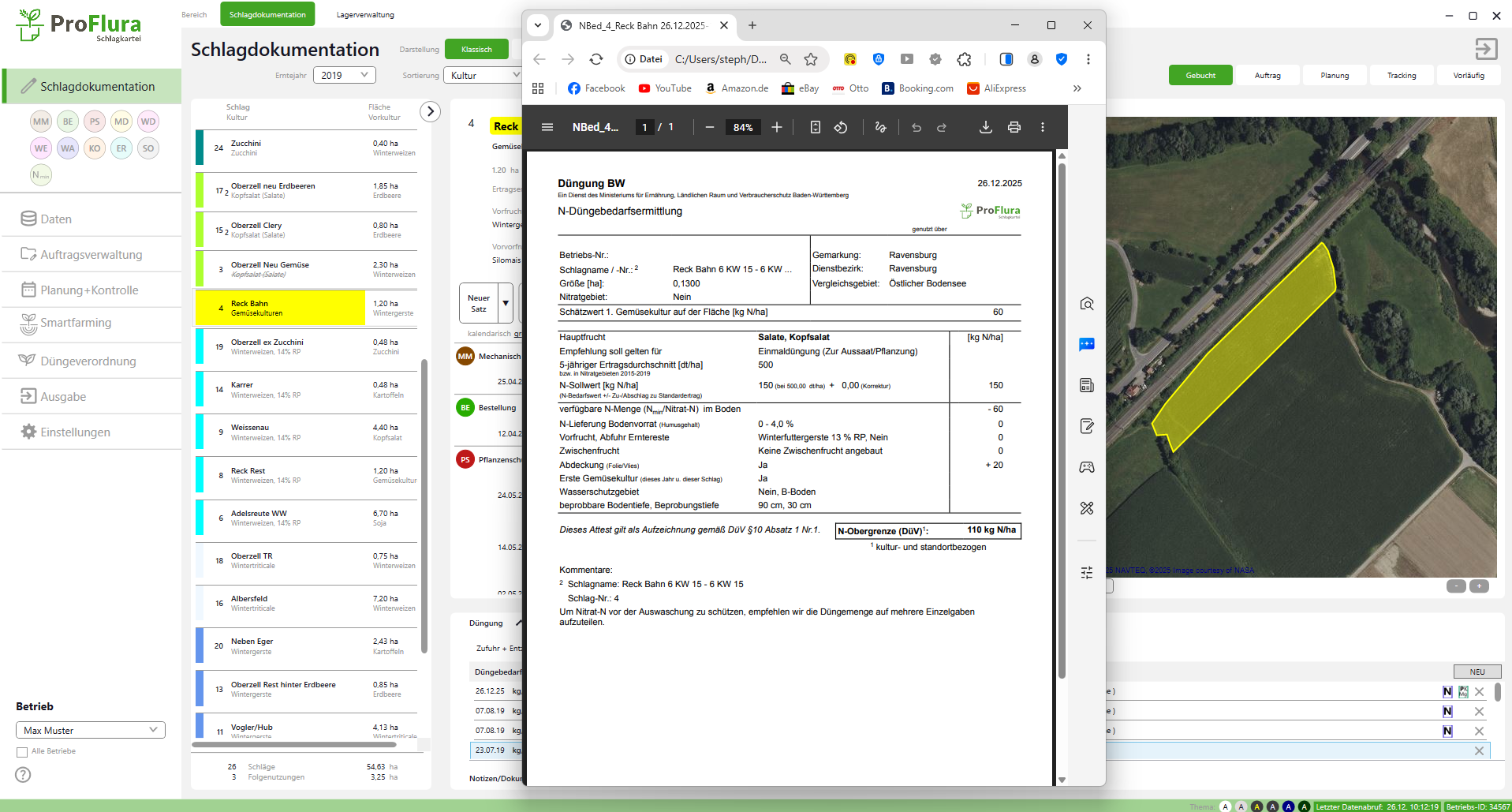The height and width of the screenshot is (812, 1512).
Task: Open the PDF viewer sidebar menu
Action: (547, 127)
